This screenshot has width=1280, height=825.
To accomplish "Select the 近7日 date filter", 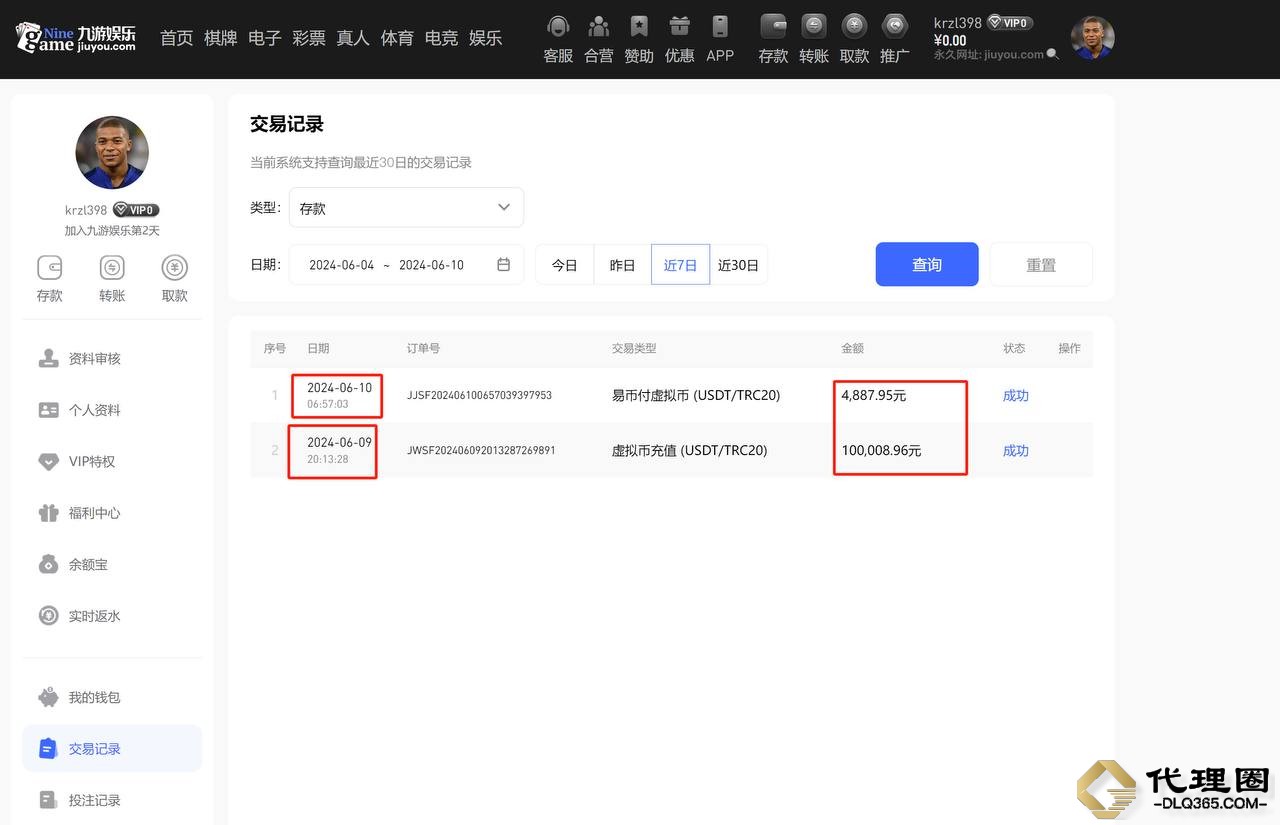I will pos(681,265).
